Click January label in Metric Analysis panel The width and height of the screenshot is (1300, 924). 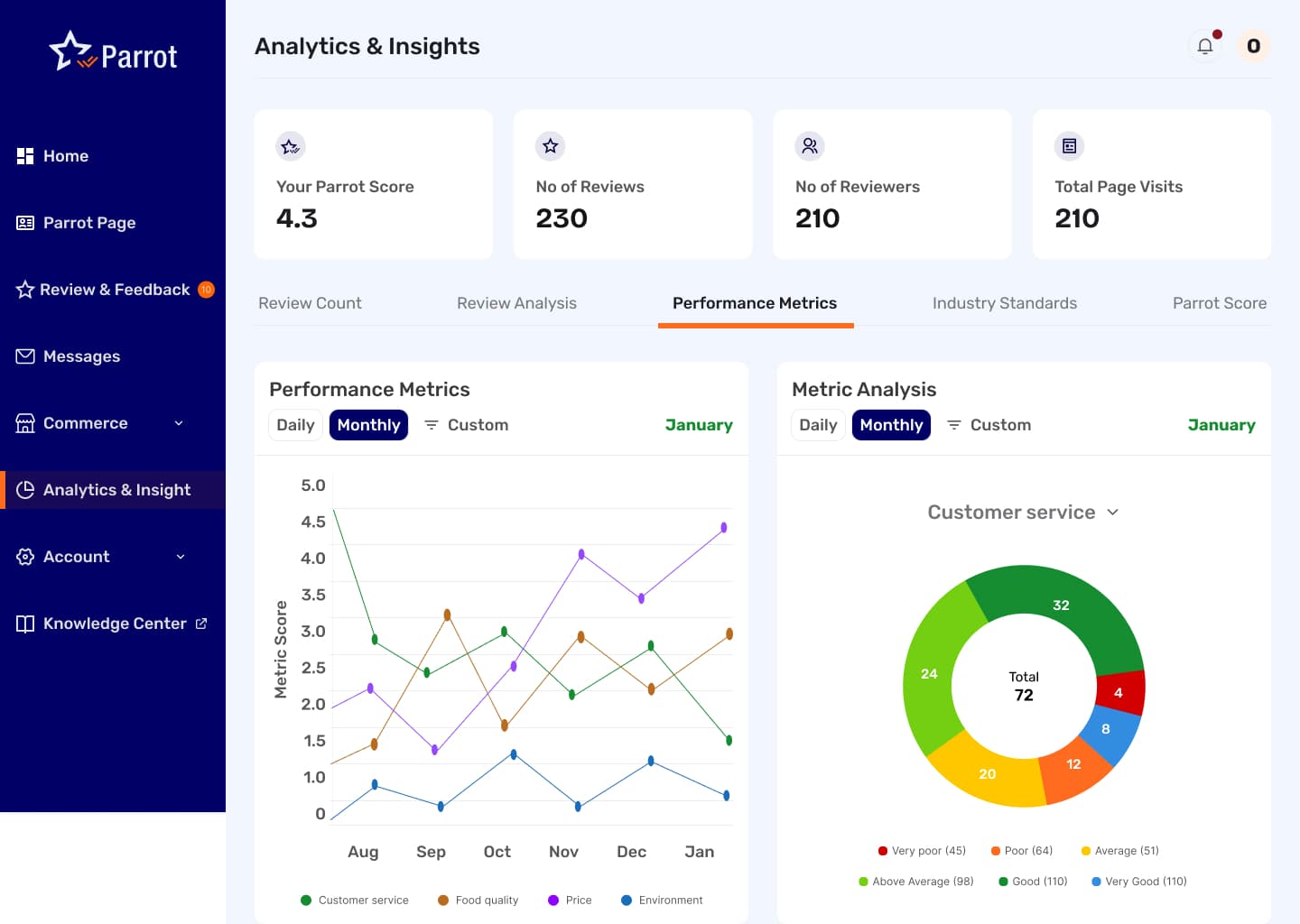click(1221, 425)
